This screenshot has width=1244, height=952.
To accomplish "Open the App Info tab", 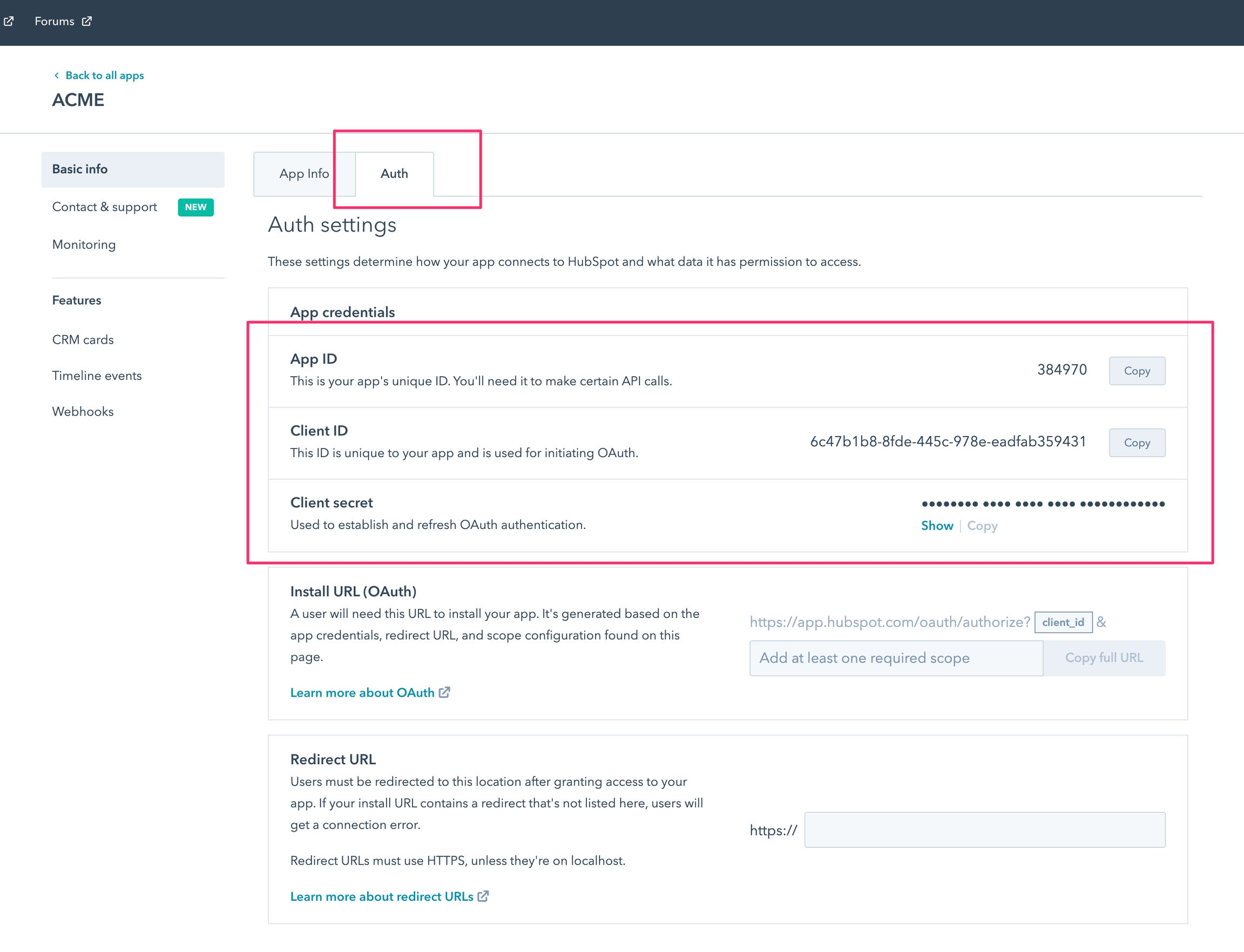I will click(x=304, y=173).
